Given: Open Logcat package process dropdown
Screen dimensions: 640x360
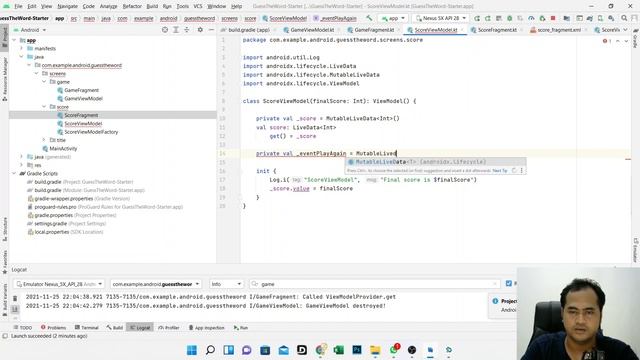Looking at the screenshot, I should (x=156, y=284).
